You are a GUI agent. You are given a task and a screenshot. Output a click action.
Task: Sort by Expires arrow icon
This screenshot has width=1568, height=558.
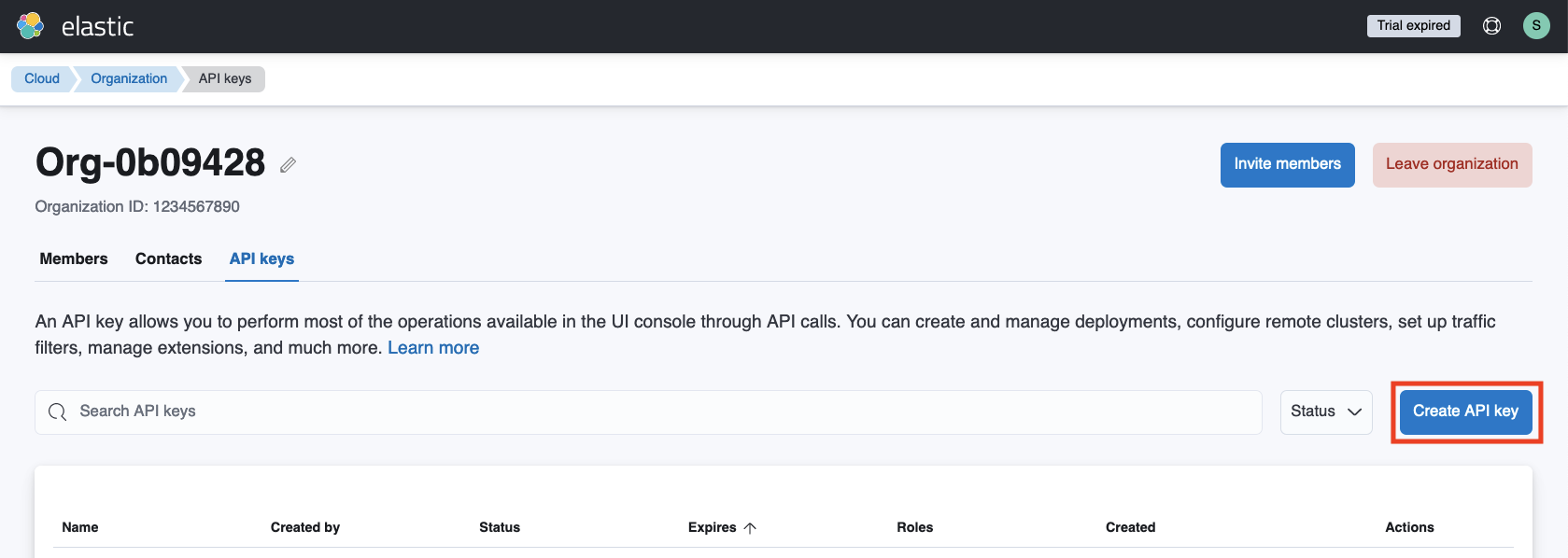750,528
